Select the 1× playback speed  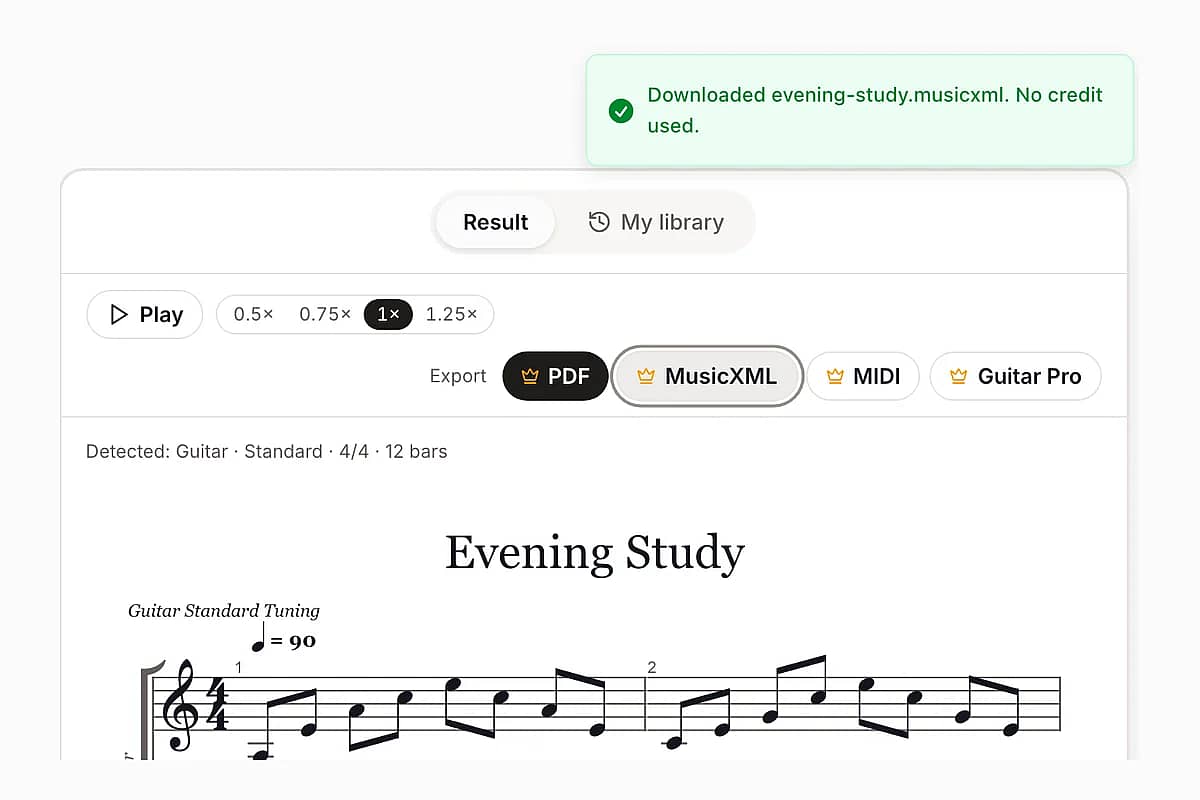pyautogui.click(x=389, y=314)
